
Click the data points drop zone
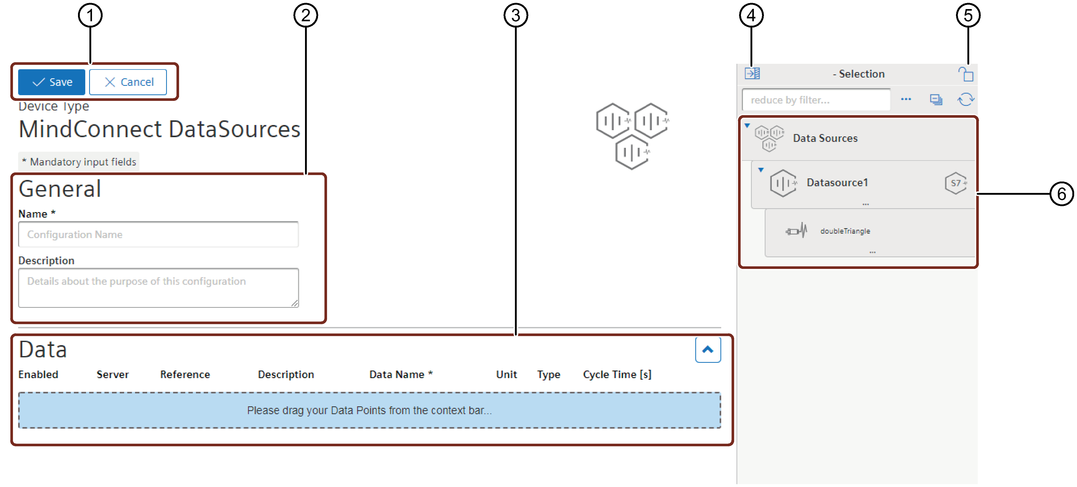370,411
